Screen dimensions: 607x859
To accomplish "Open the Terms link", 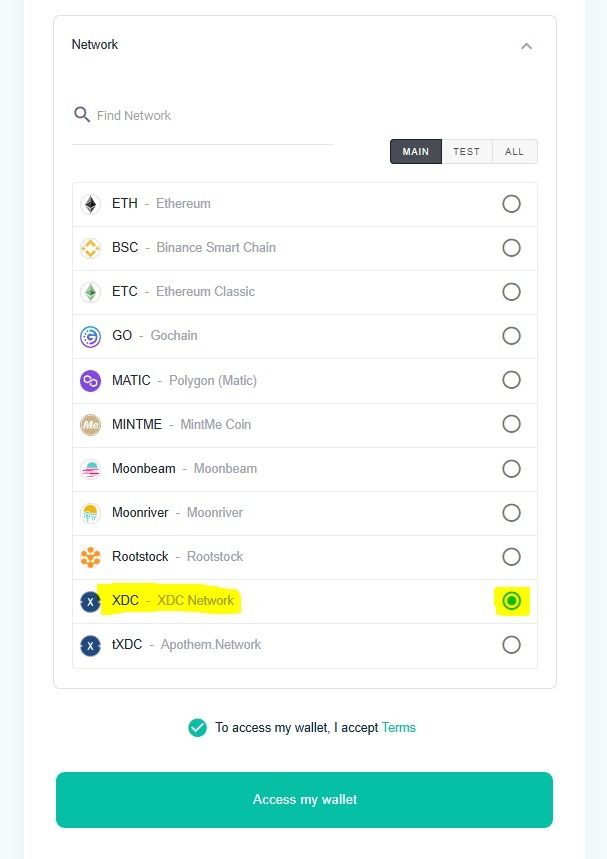I will click(399, 728).
